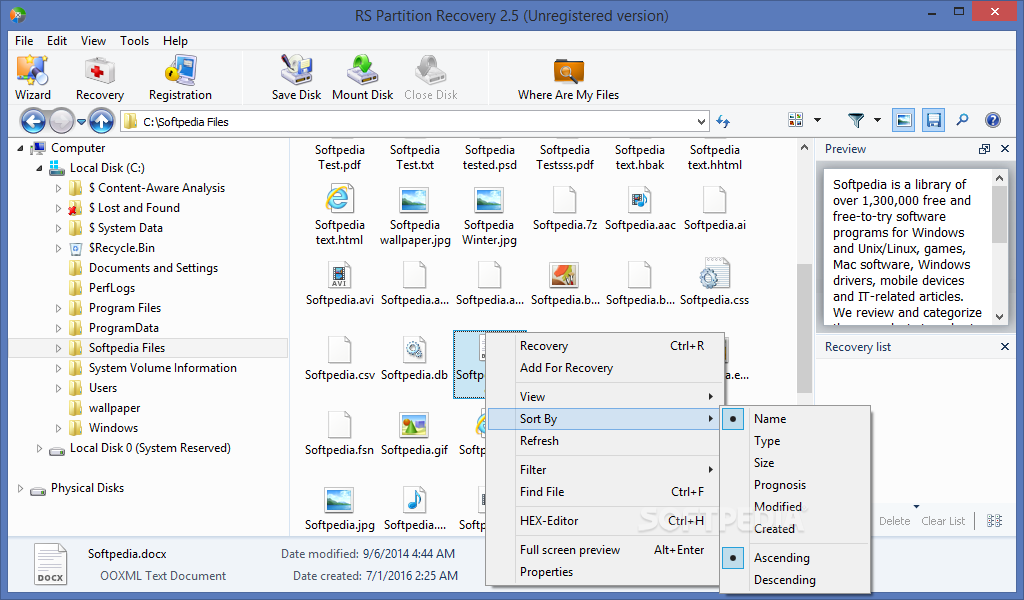Image resolution: width=1024 pixels, height=600 pixels.
Task: Click the Save Disk icon
Action: coord(296,78)
